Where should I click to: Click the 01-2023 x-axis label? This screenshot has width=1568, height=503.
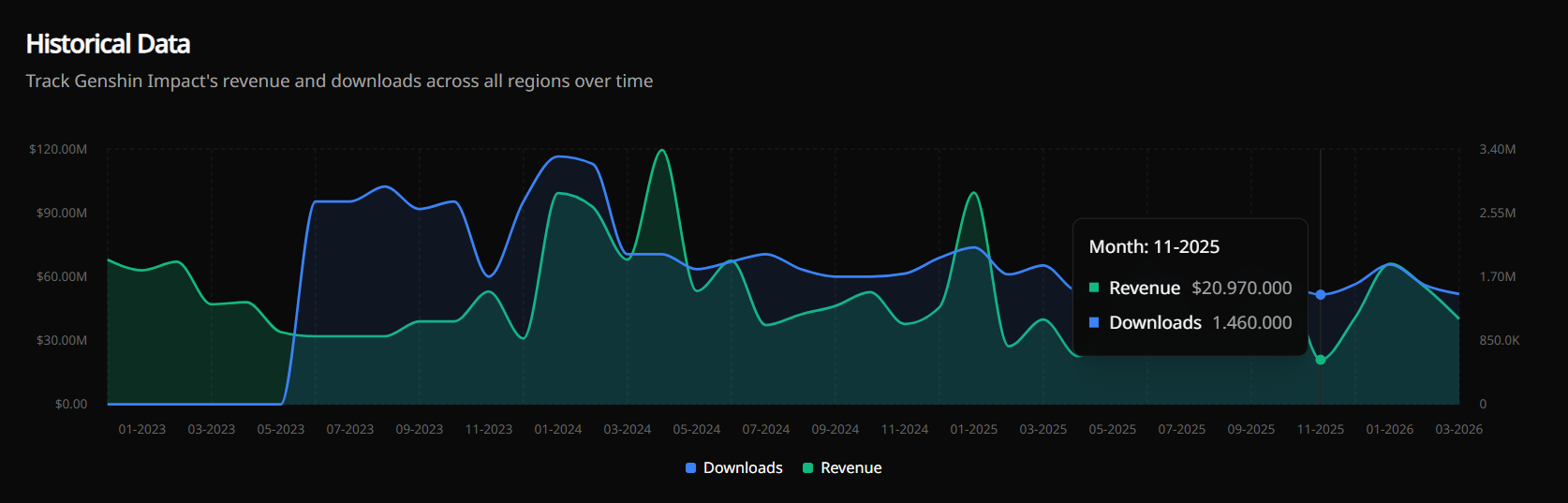click(142, 429)
